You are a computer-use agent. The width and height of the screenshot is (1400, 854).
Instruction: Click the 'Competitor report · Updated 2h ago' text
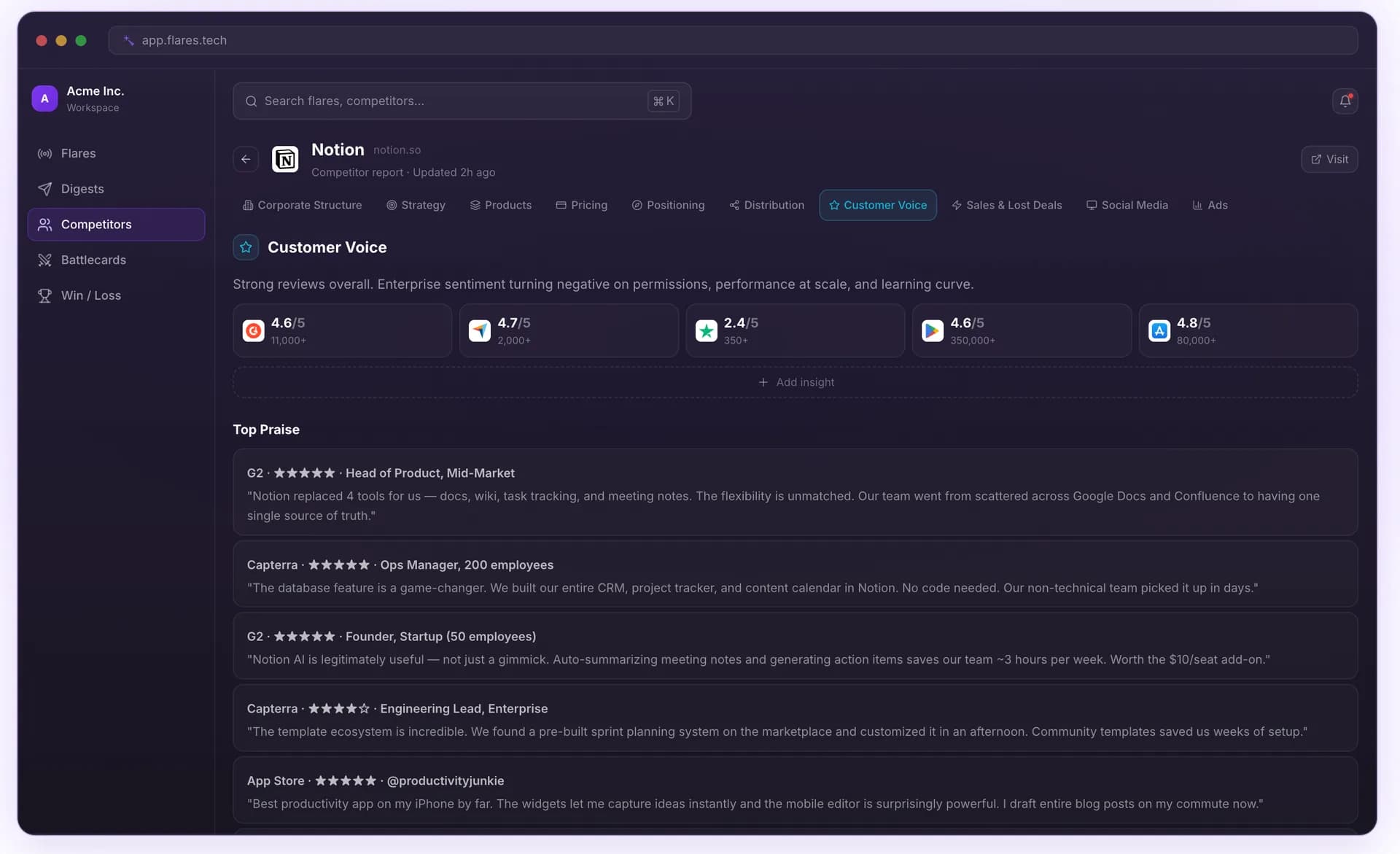point(403,172)
